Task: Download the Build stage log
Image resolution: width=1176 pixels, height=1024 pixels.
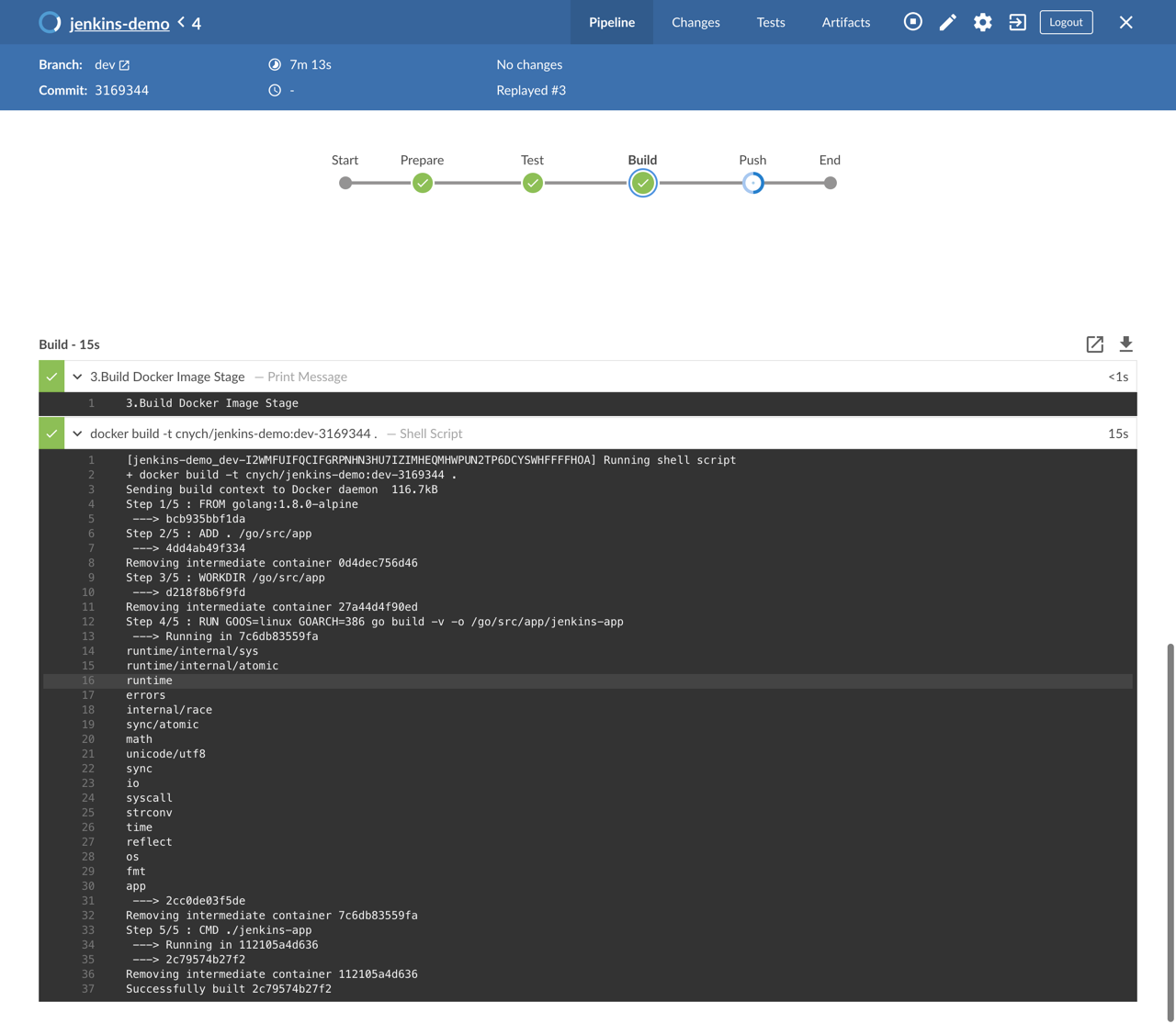Action: point(1125,344)
